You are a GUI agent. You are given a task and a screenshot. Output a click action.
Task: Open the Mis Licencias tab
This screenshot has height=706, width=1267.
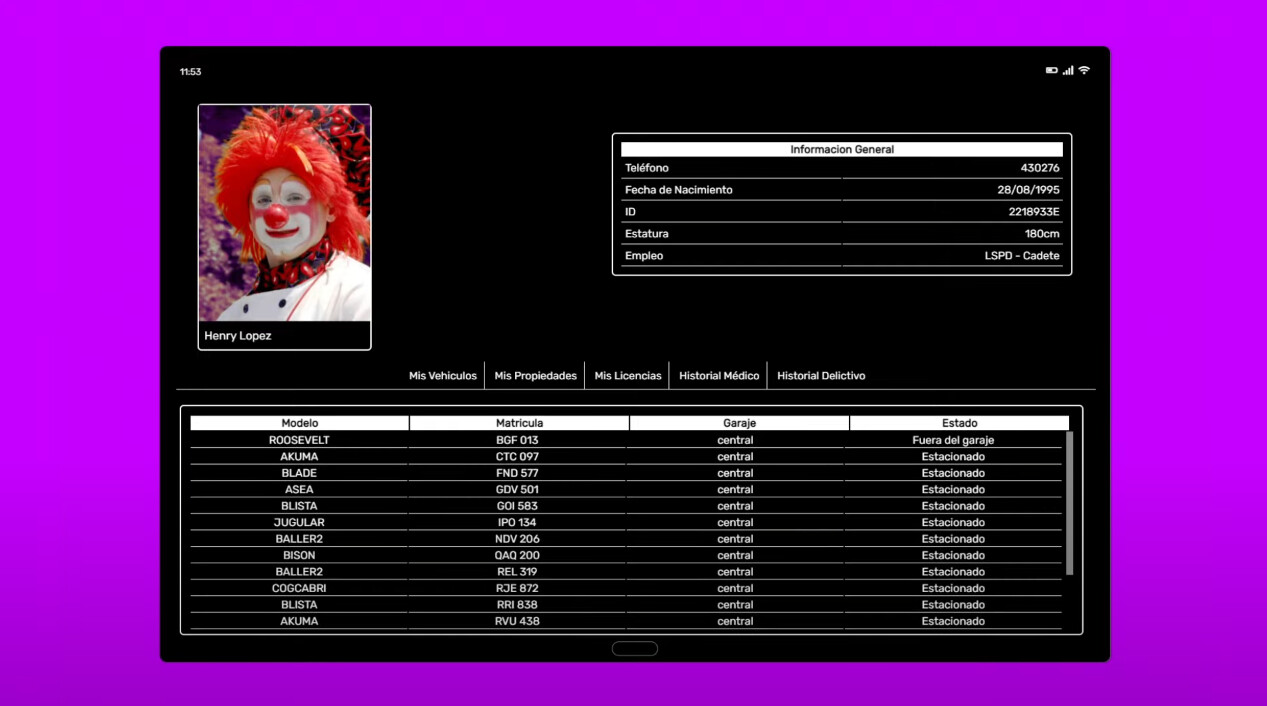click(628, 376)
